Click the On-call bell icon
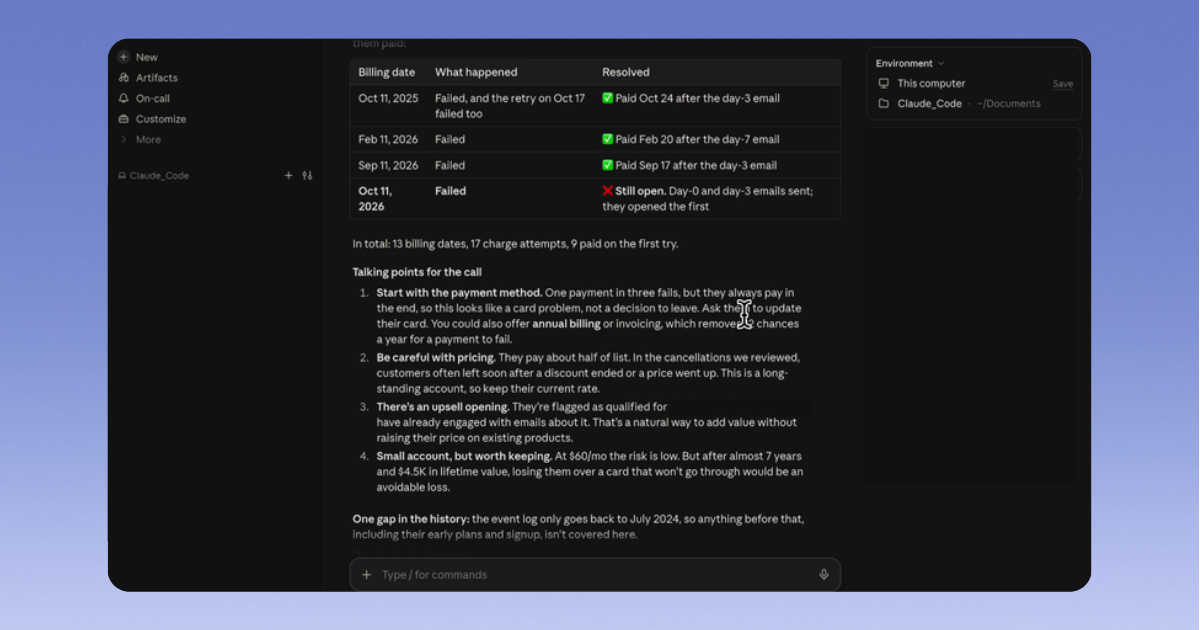This screenshot has height=630, width=1200. click(124, 99)
